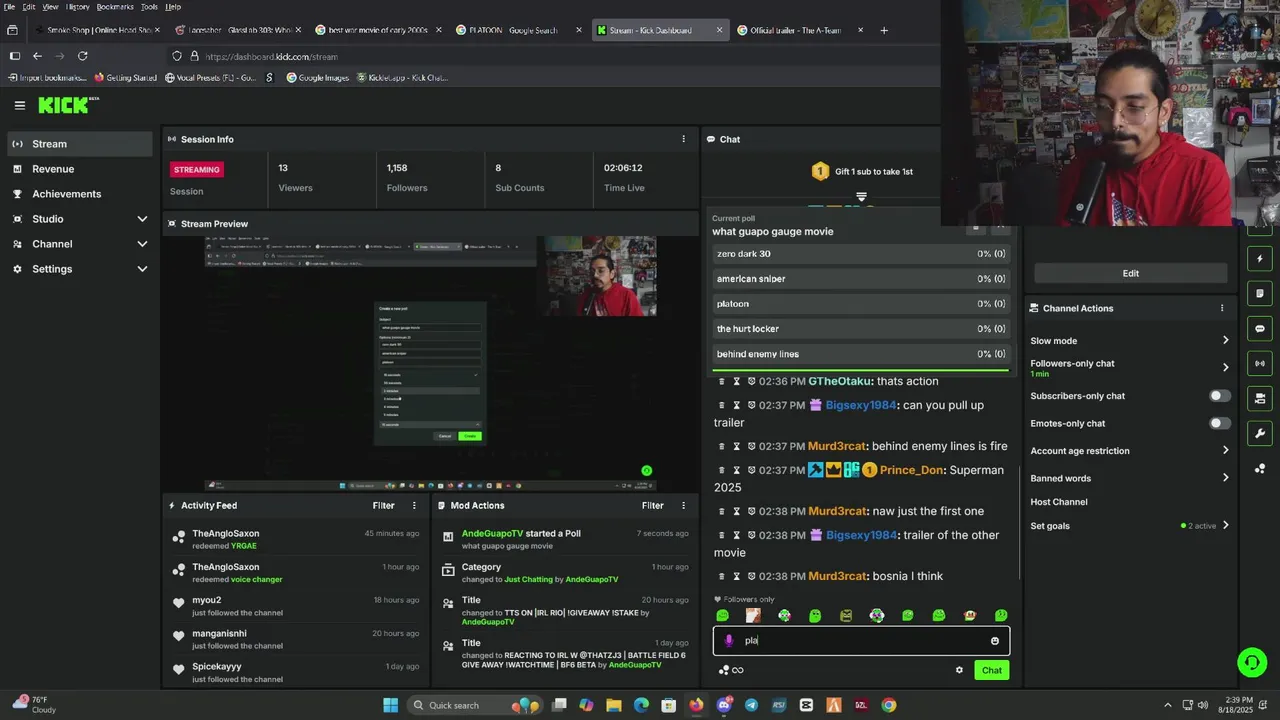Click the three-dots cluster icon in right rail
1280x720 pixels.
coord(1260,468)
